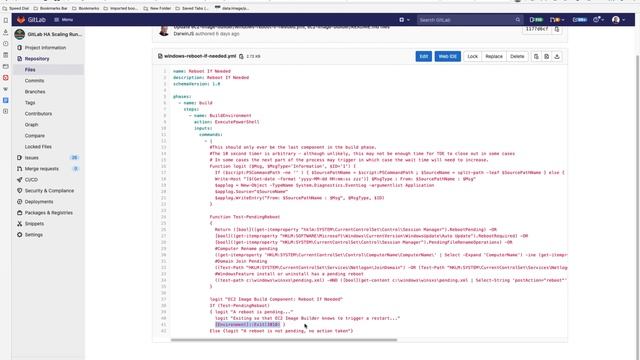The width and height of the screenshot is (640, 360).
Task: Click the commit SHA 1177d6c7 label
Action: coord(537,29)
